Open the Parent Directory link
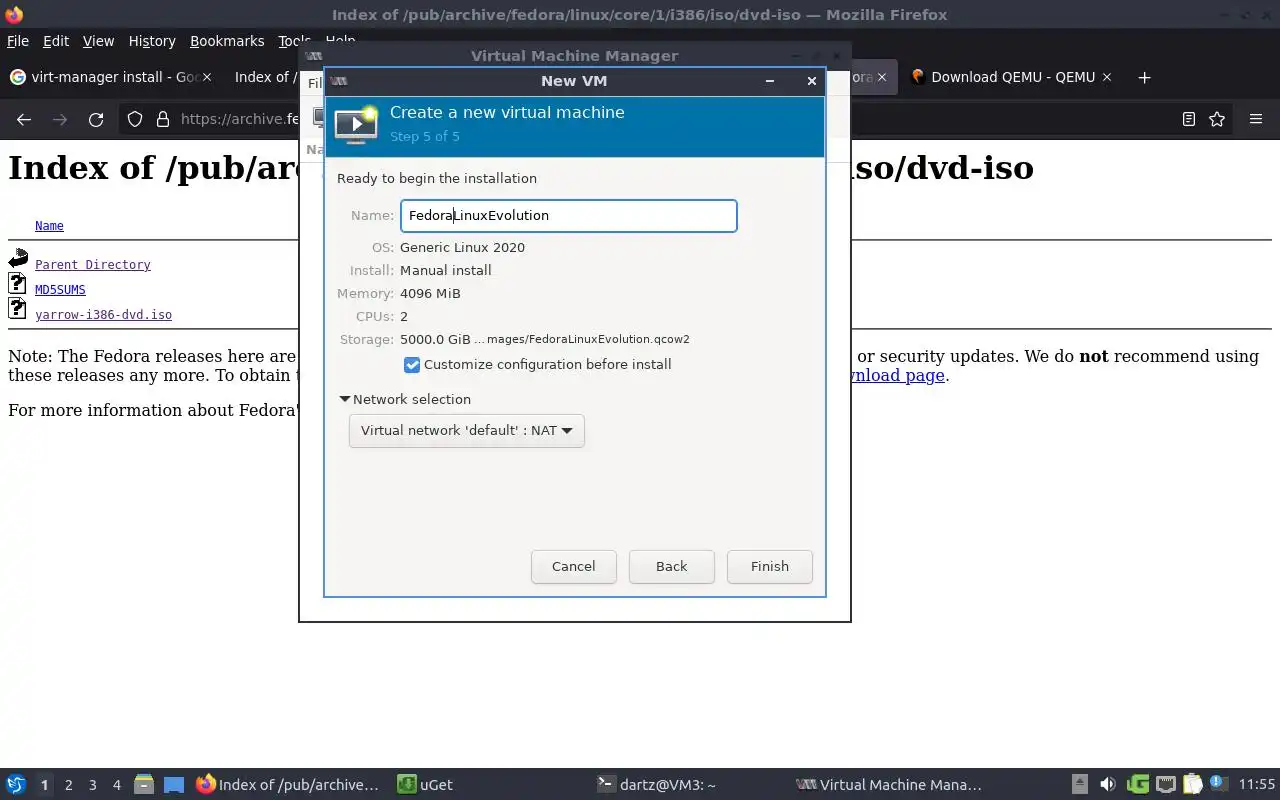The width and height of the screenshot is (1280, 800). [x=93, y=265]
